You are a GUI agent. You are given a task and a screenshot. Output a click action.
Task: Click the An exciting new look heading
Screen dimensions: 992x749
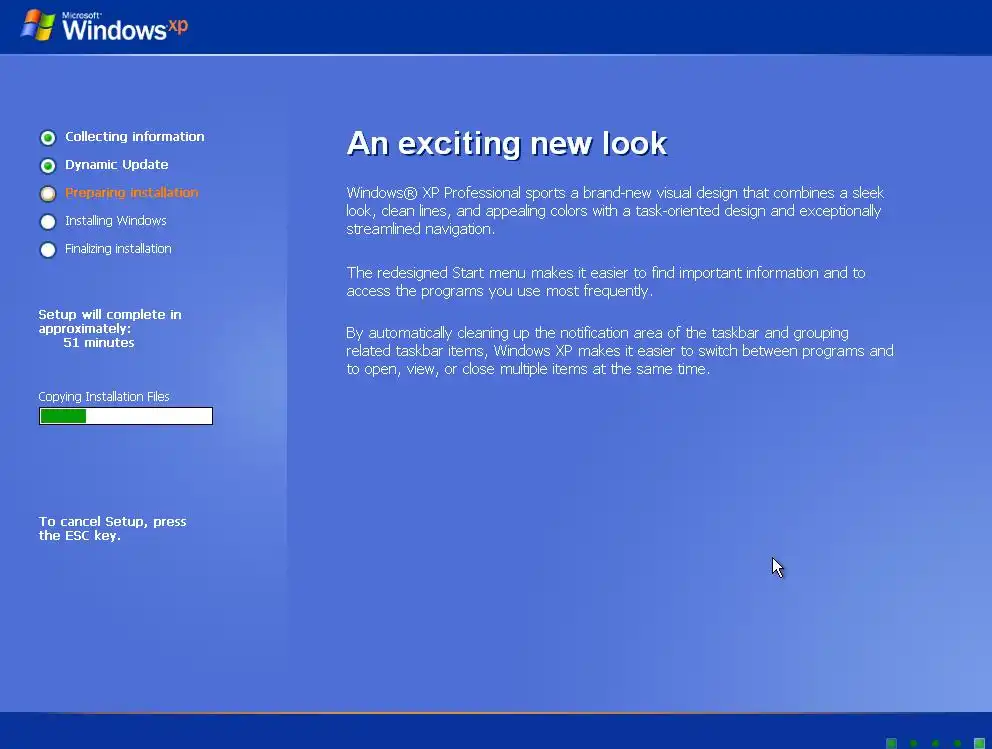coord(507,144)
